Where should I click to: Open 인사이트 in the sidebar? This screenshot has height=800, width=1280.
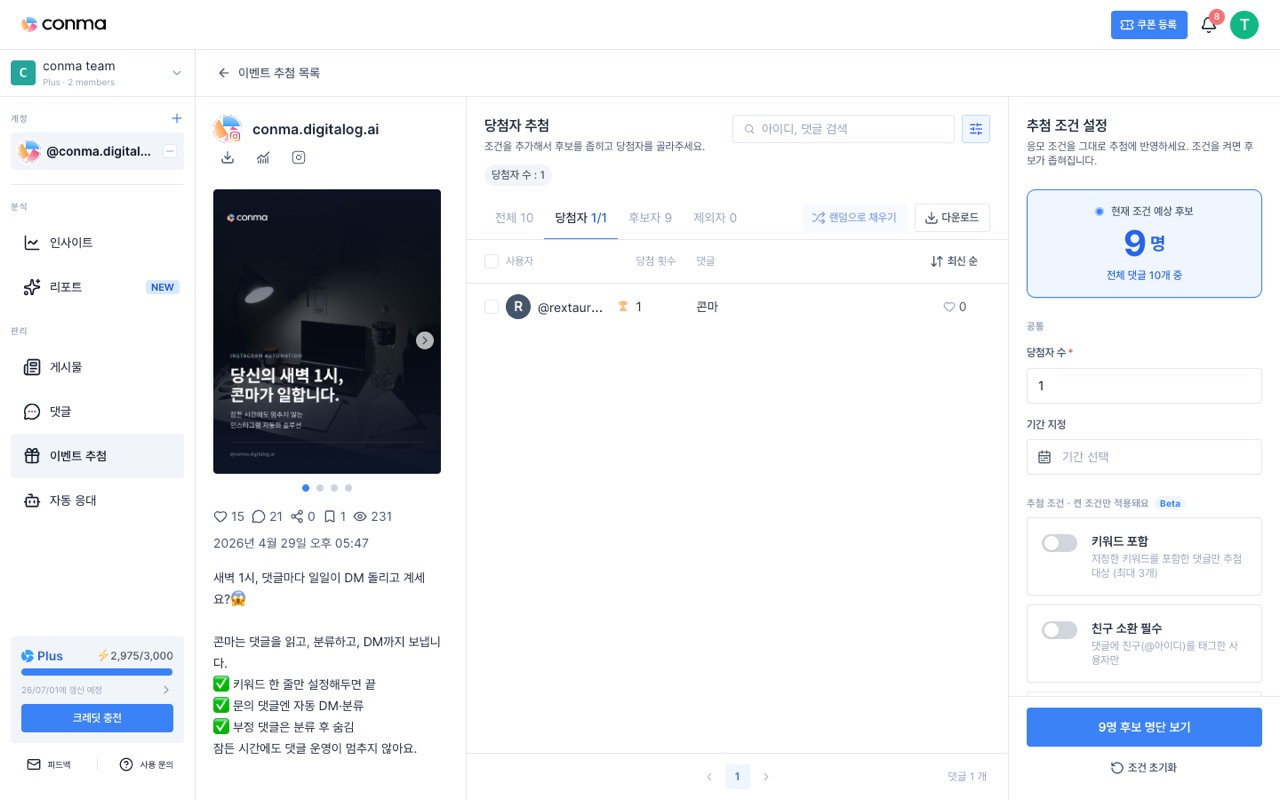97,242
